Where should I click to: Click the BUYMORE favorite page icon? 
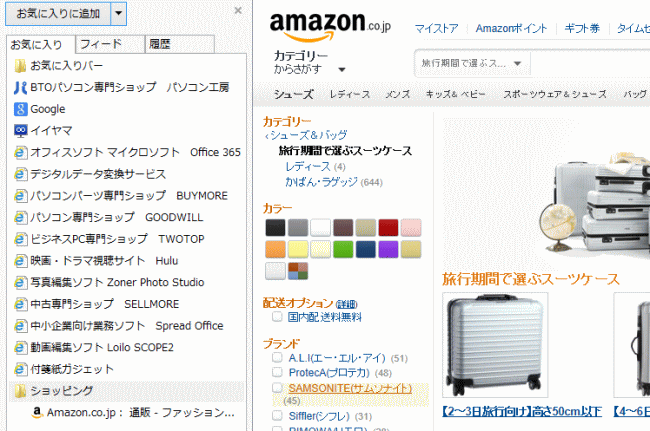(x=20, y=196)
